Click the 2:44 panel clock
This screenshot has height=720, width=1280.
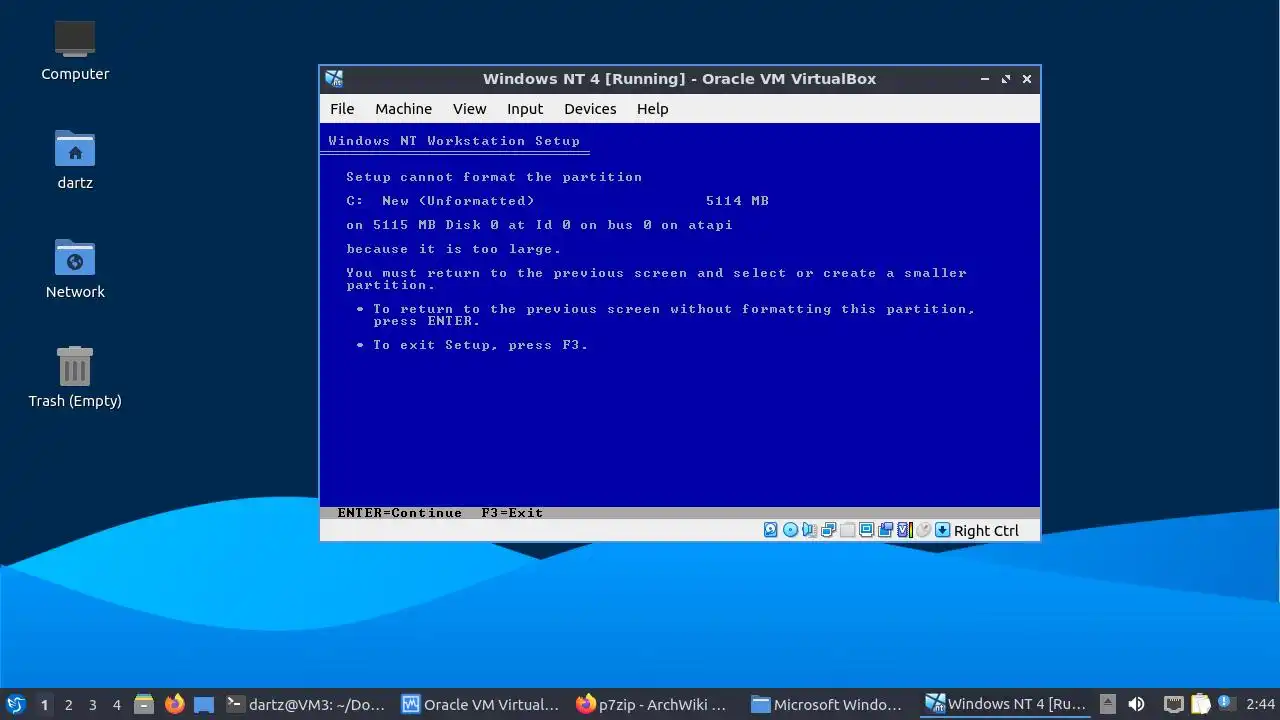click(1260, 704)
